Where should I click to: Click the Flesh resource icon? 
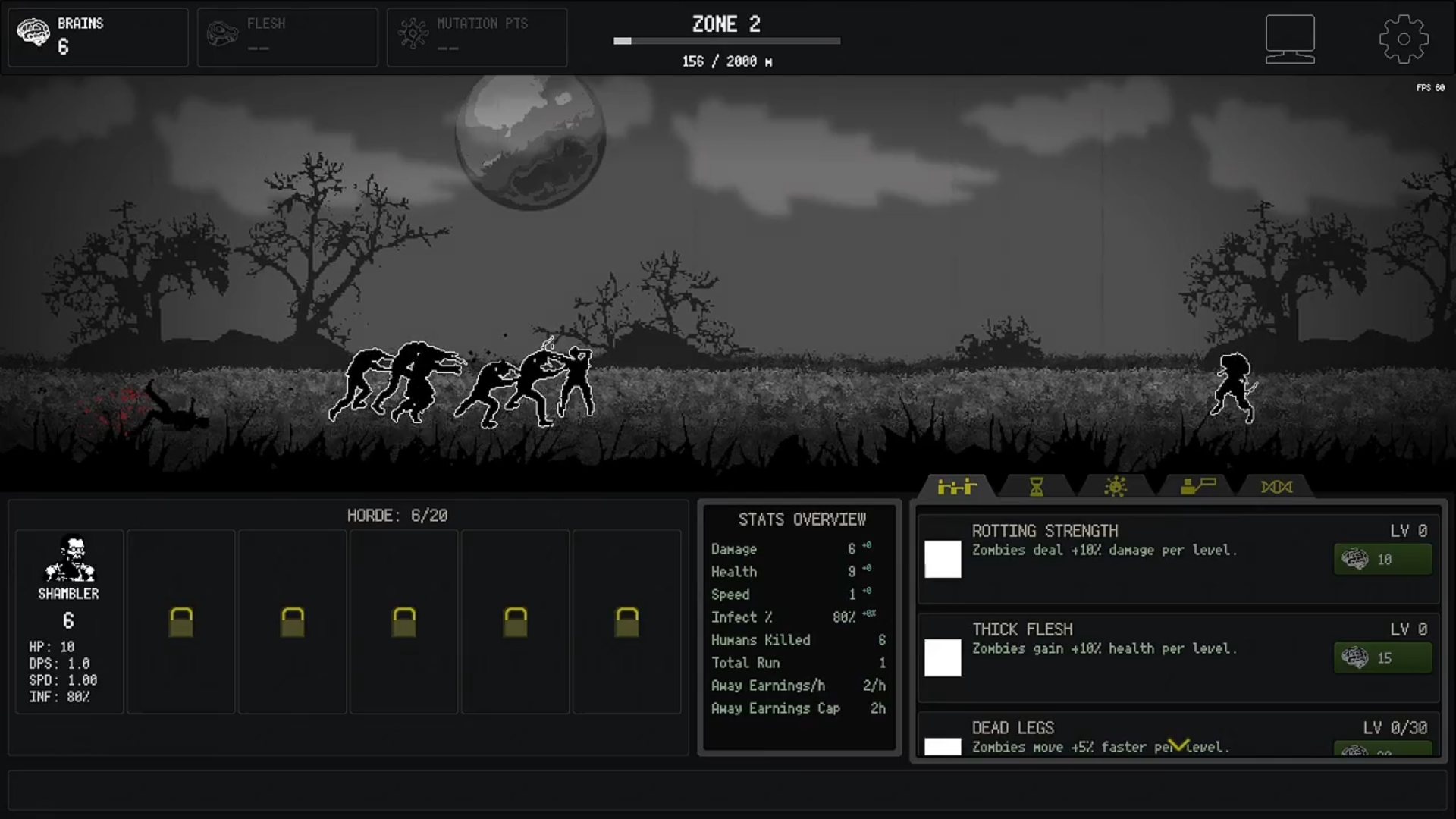coord(222,34)
